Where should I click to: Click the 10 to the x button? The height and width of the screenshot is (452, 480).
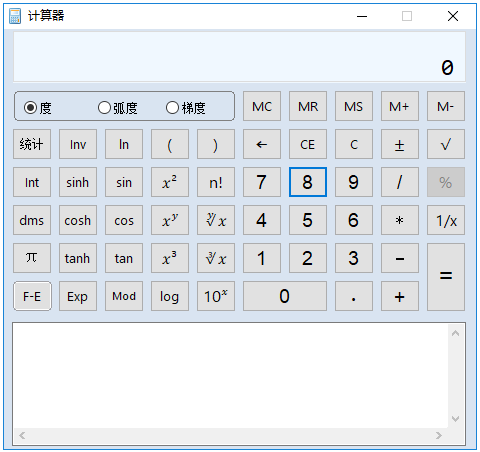pyautogui.click(x=216, y=296)
